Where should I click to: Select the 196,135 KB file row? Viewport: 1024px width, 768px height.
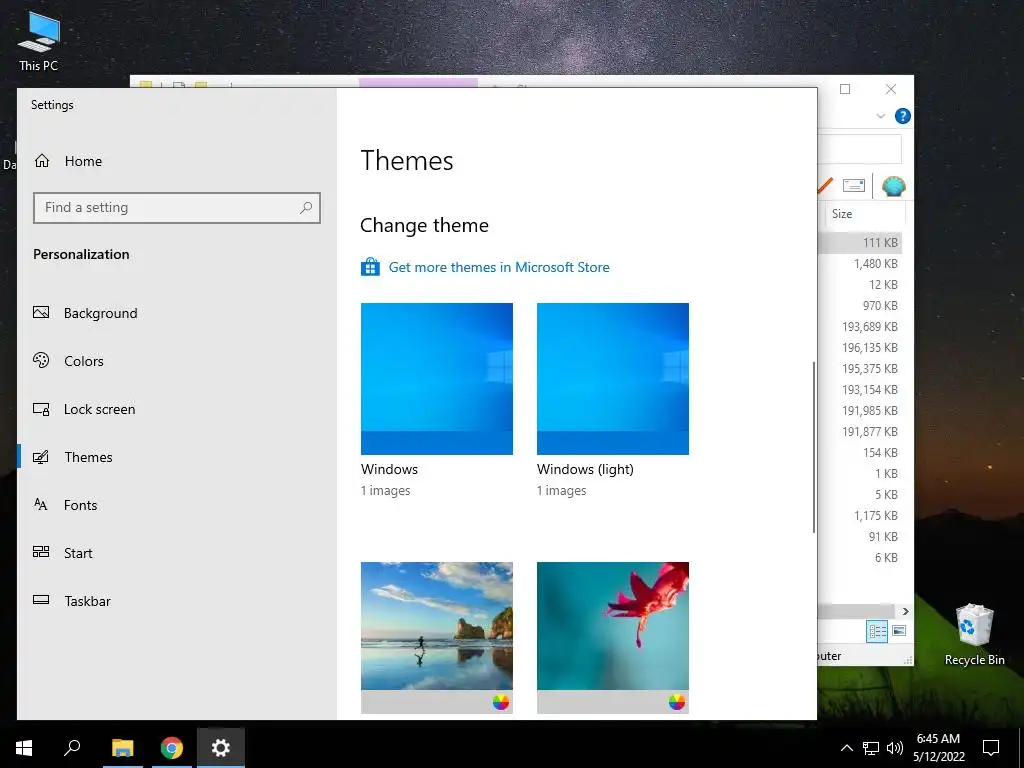tap(859, 347)
